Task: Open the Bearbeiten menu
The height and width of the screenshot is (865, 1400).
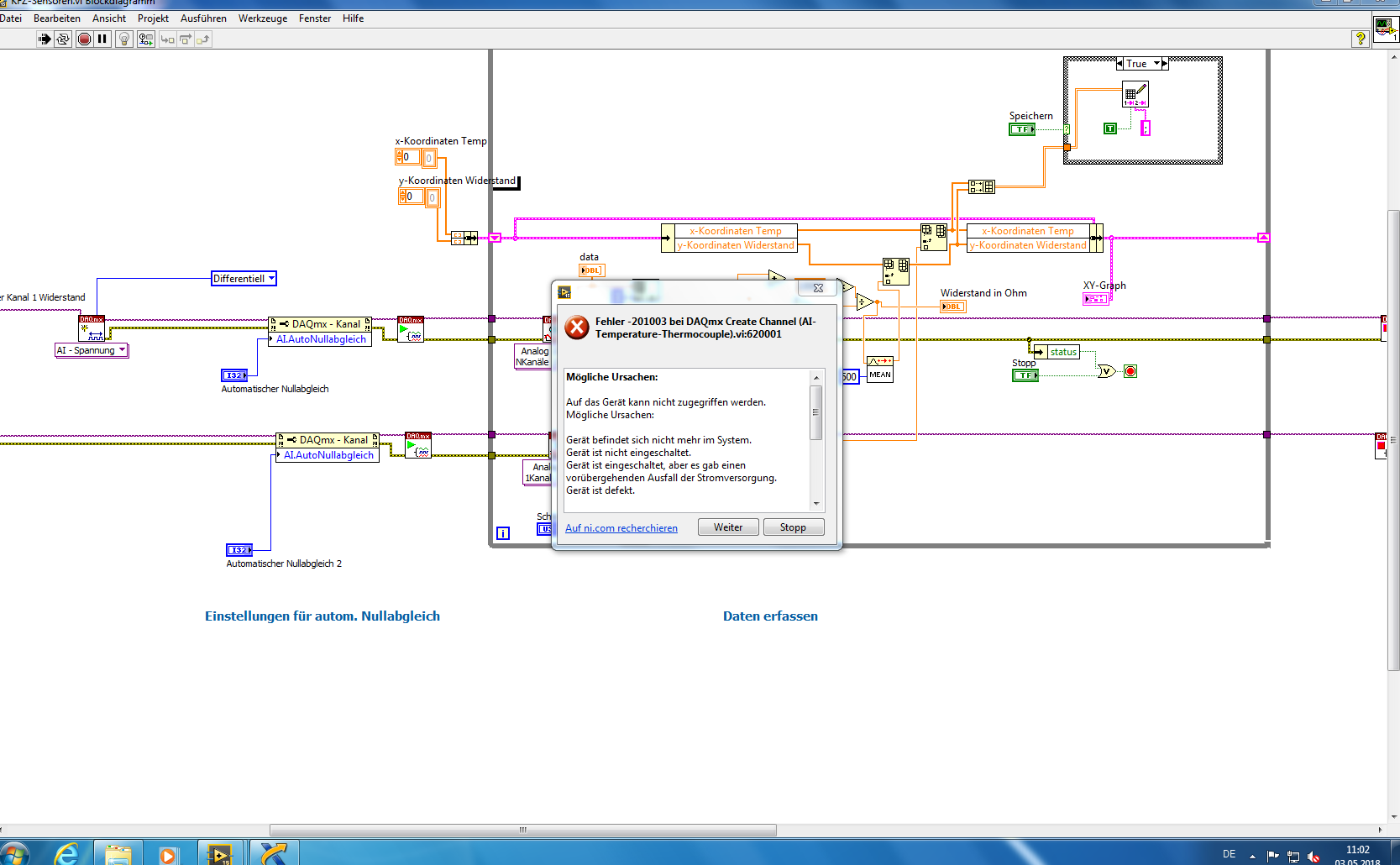Action: coord(57,18)
